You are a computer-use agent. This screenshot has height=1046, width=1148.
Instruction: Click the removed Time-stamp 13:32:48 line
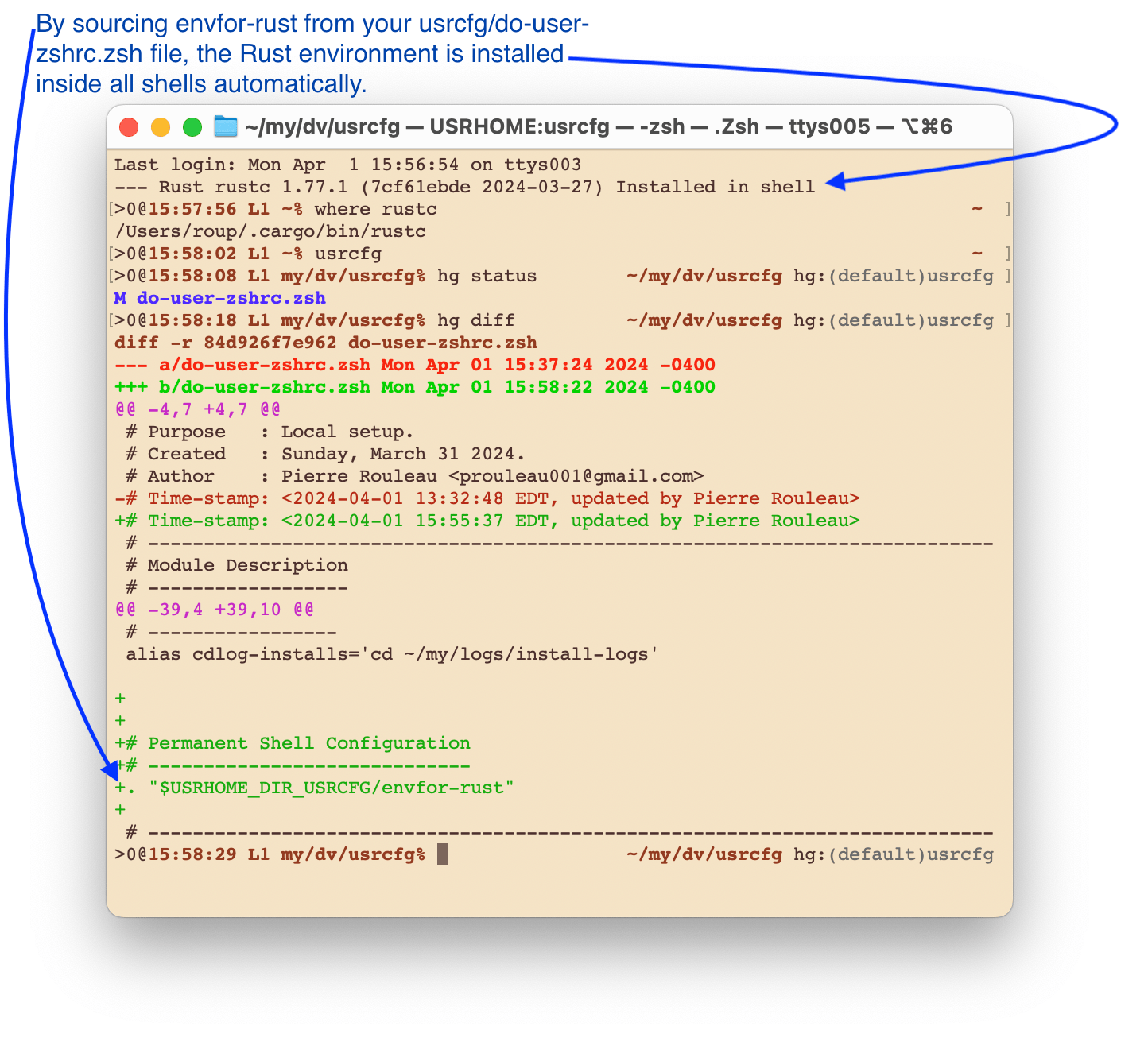tap(487, 498)
